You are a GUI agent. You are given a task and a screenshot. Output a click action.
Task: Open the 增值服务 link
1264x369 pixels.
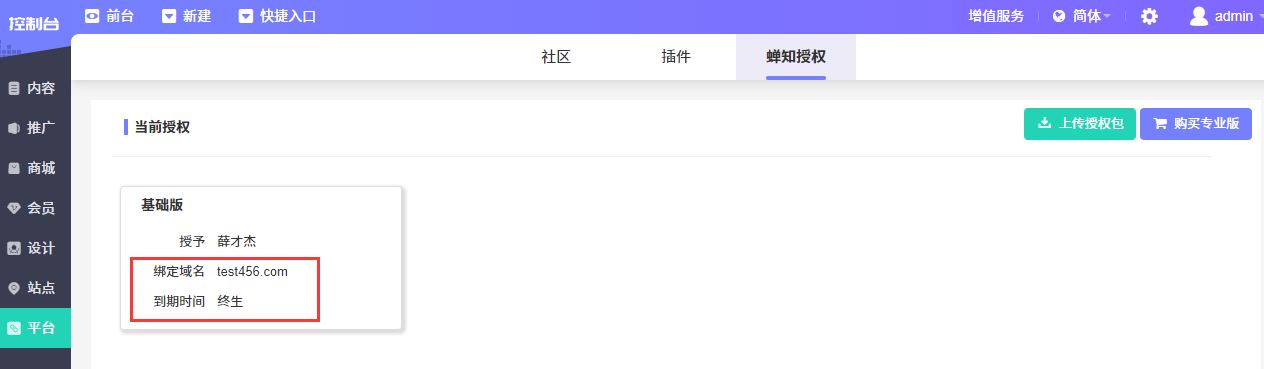pyautogui.click(x=996, y=16)
